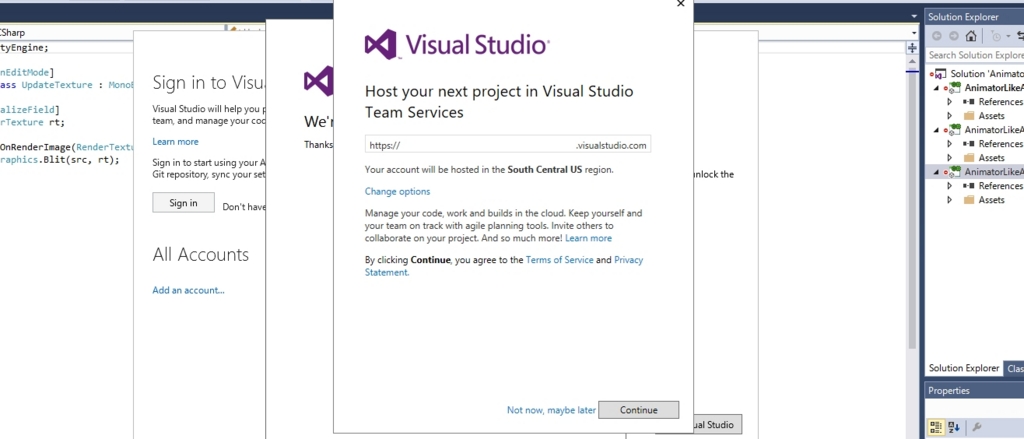Screen dimensions: 1024x439
Task: Collapse the third AnimatorLikeA project node
Action: click(x=937, y=172)
